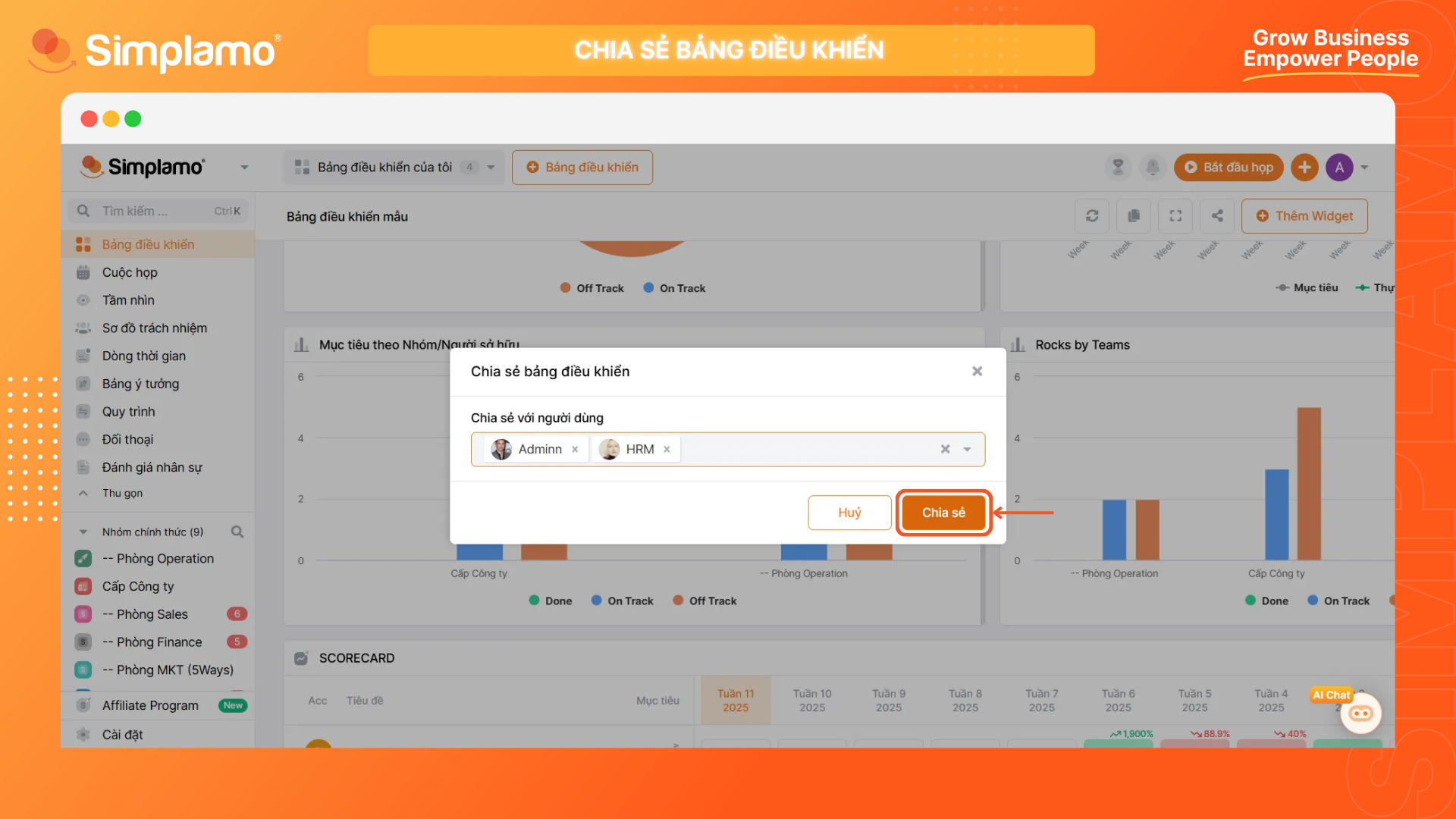This screenshot has height=819, width=1456.
Task: Click the search icon in Nhóm chính thức
Action: tap(237, 532)
